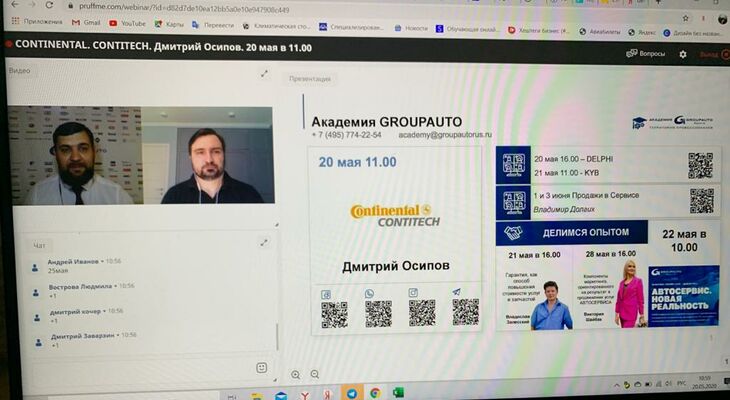Viewport: 730px width, 400px height.
Task: Click the Telegram plane icon on the slide
Action: click(x=457, y=292)
